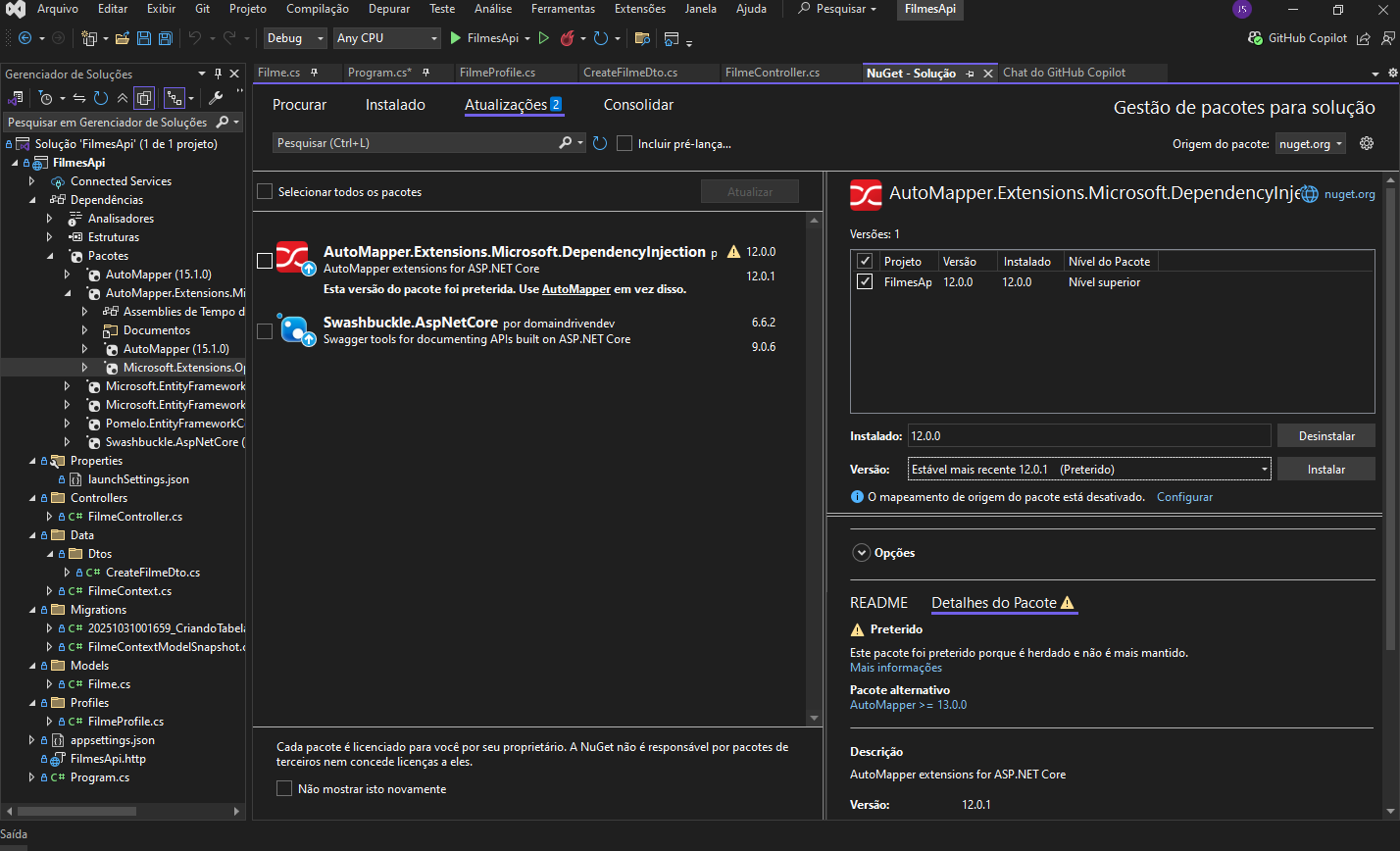Start without debugging using the hollow play icon
This screenshot has width=1400, height=851.
544,38
